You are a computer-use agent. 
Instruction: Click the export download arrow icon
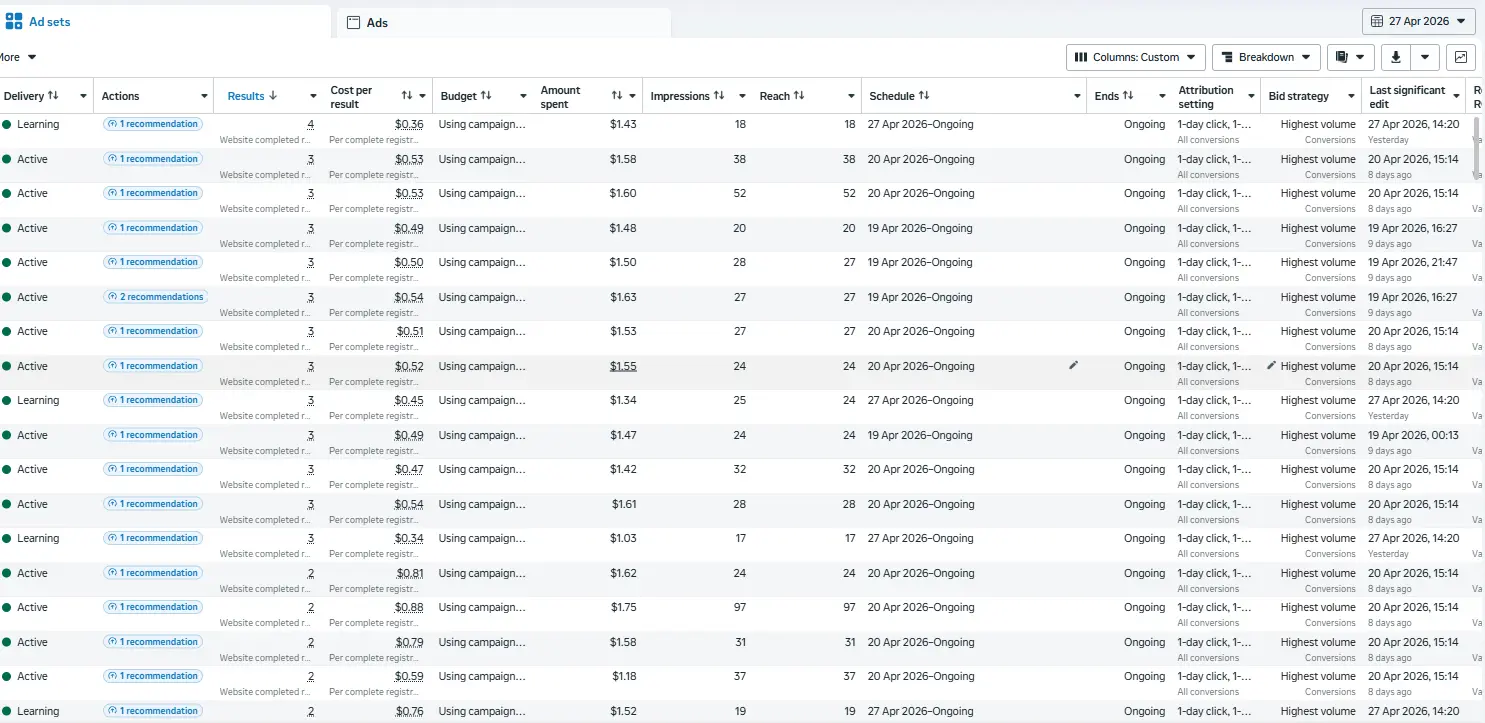[1396, 57]
